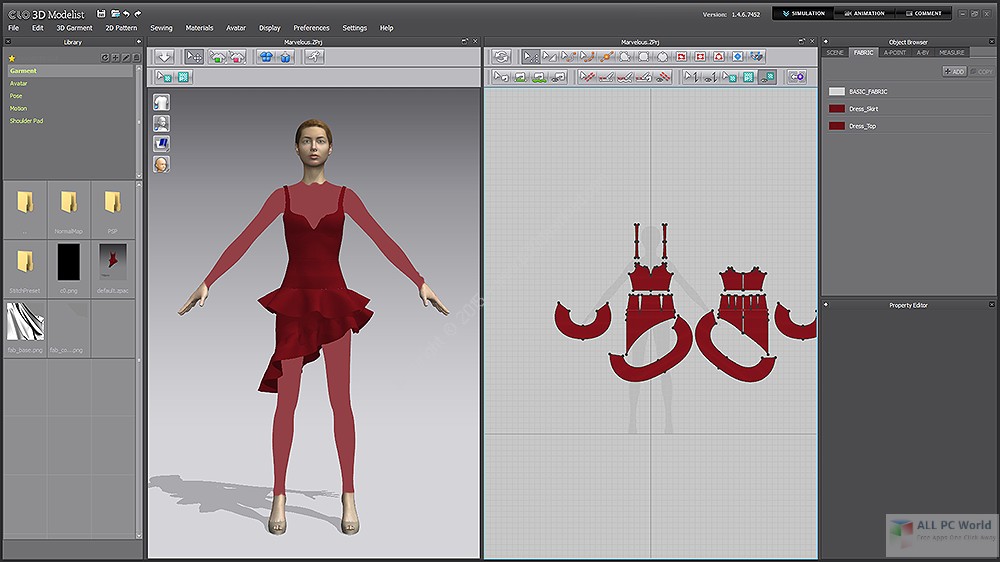Click the green pin tool icon
Image resolution: width=1000 pixels, height=562 pixels.
tap(217, 57)
